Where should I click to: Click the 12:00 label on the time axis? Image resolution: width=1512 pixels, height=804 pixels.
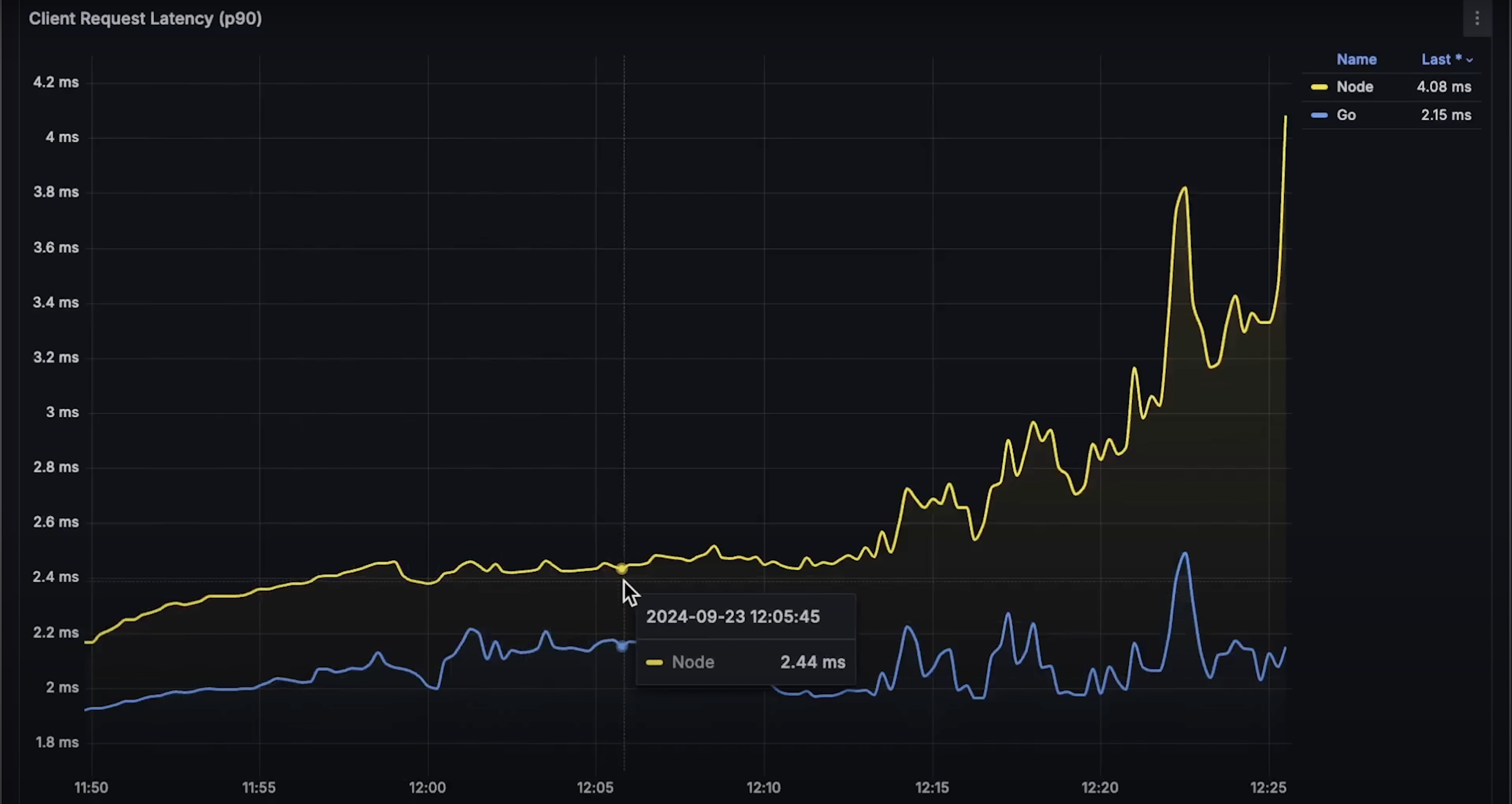(x=427, y=787)
